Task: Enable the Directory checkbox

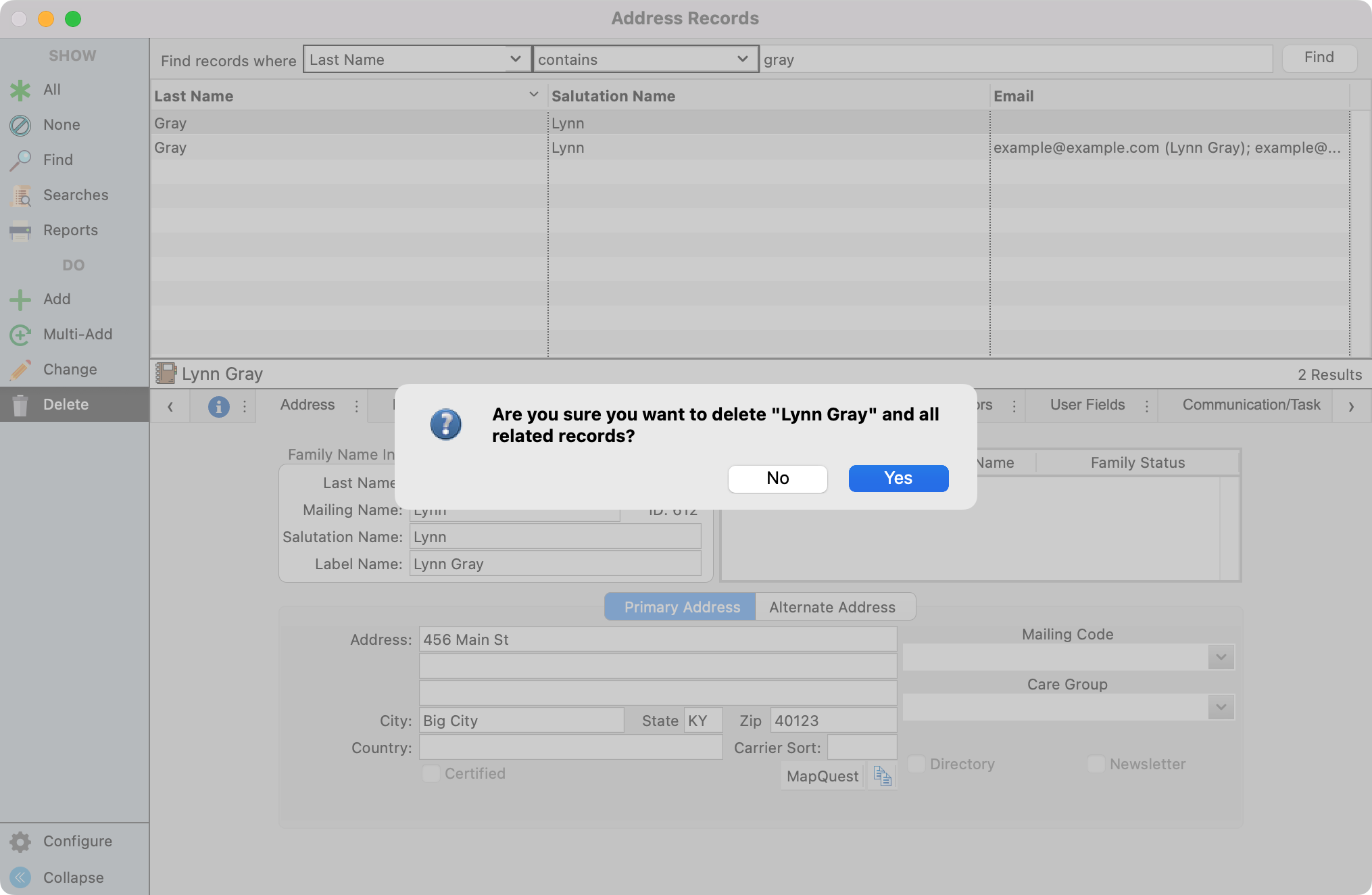Action: click(x=916, y=764)
